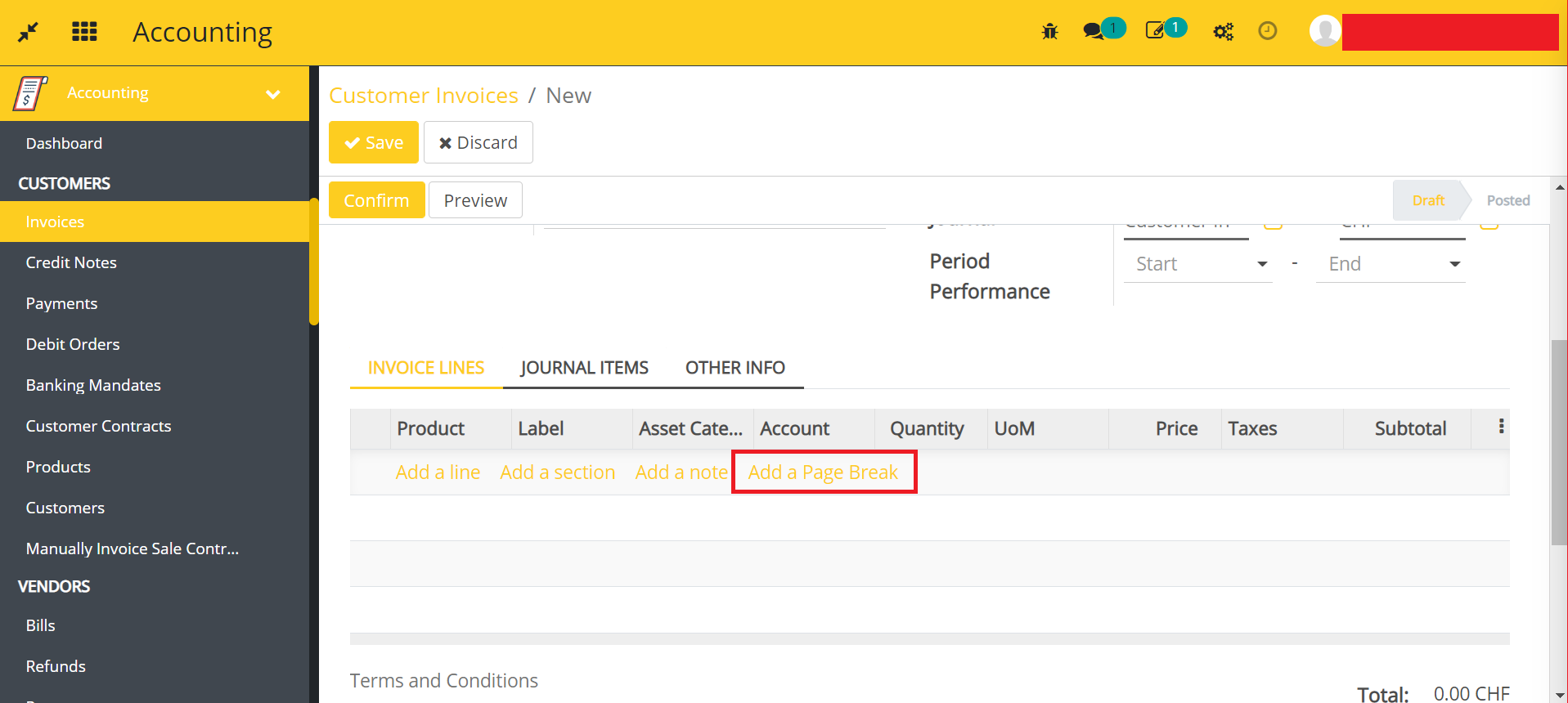Image resolution: width=1568 pixels, height=703 pixels.
Task: Switch to the Journal Items tab
Action: click(x=584, y=368)
